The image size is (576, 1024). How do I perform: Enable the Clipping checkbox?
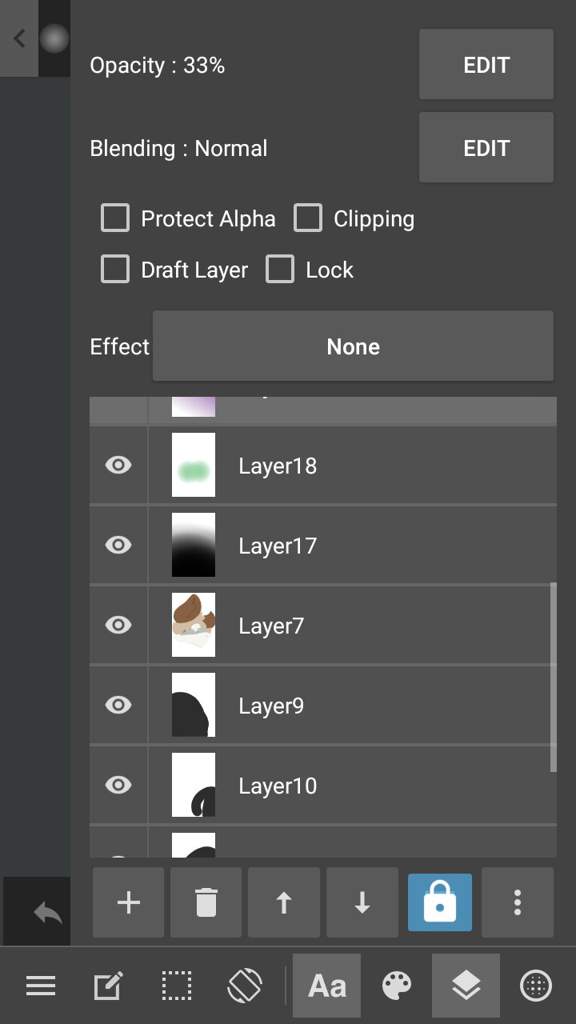pos(308,218)
